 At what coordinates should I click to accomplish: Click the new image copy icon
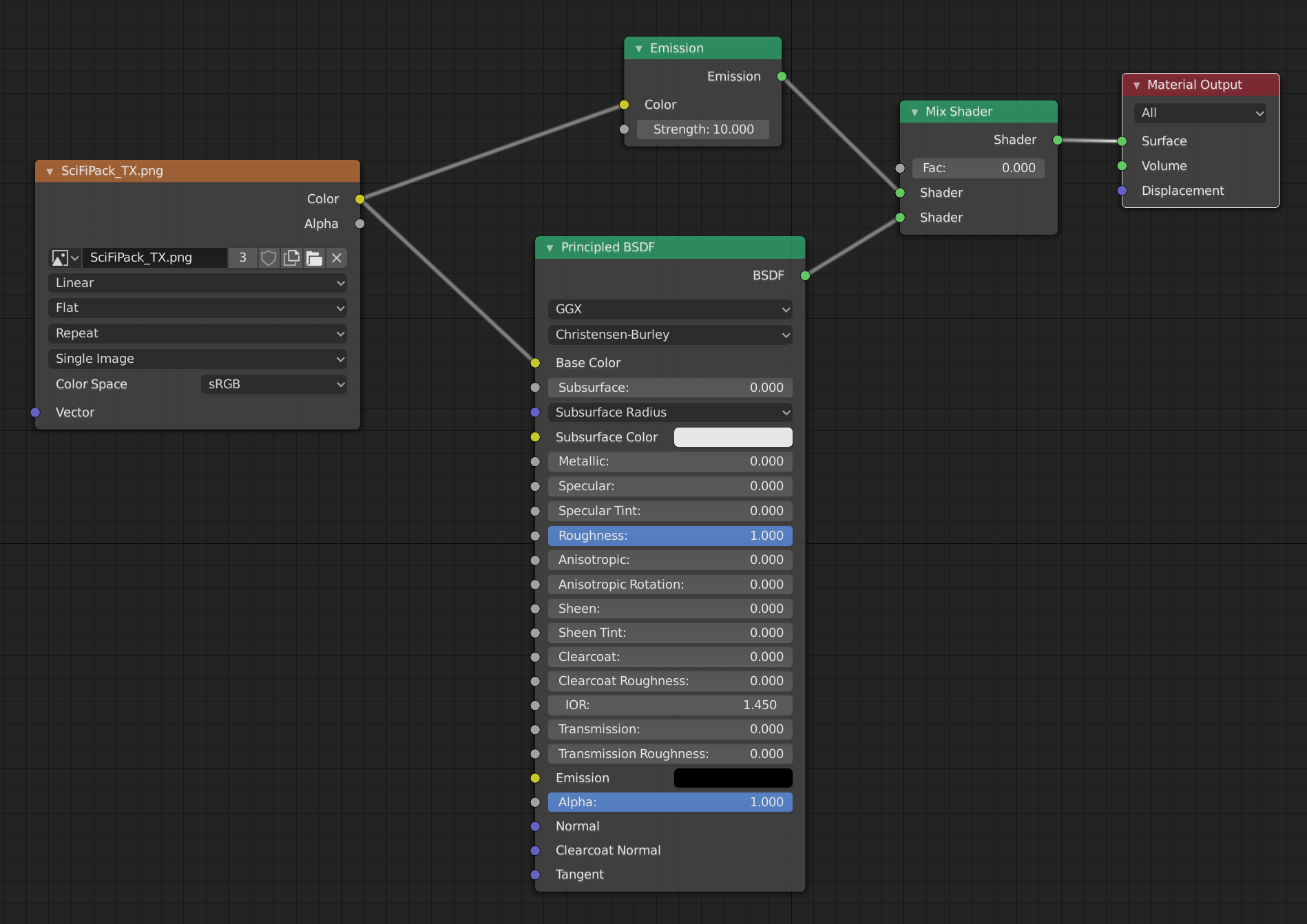(291, 258)
